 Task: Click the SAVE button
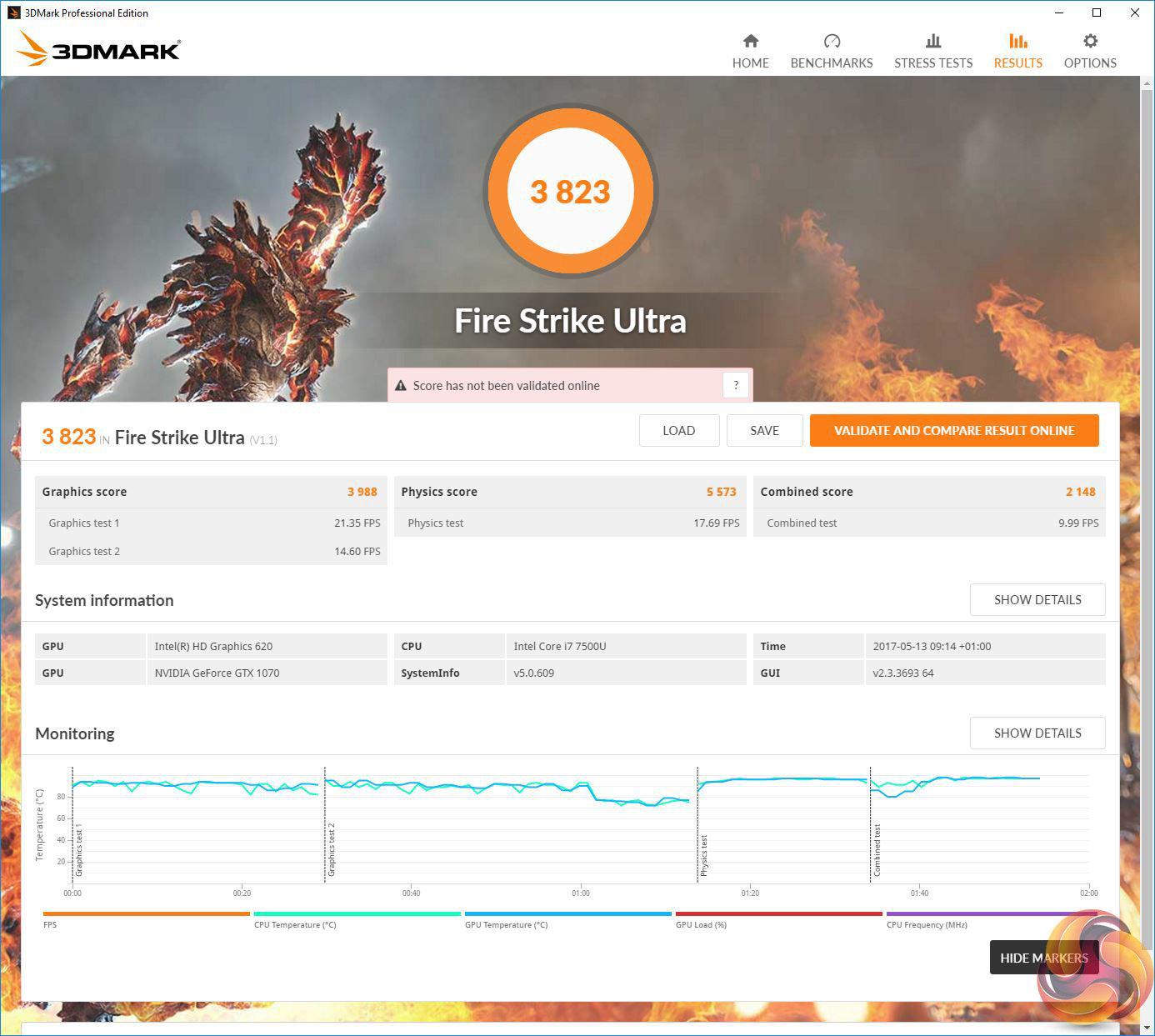coord(765,431)
